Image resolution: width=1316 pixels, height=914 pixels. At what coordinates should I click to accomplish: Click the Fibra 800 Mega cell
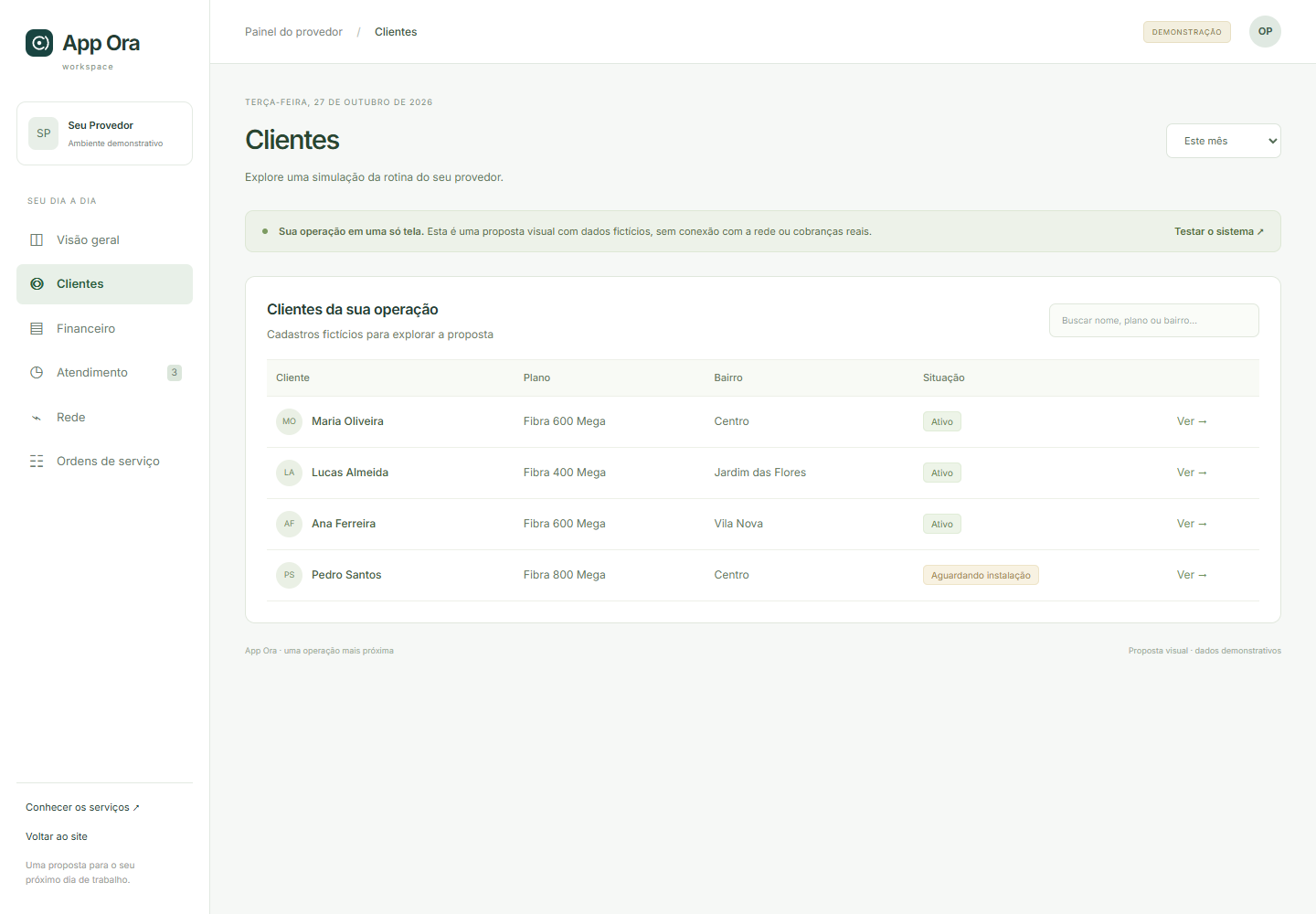coord(565,575)
